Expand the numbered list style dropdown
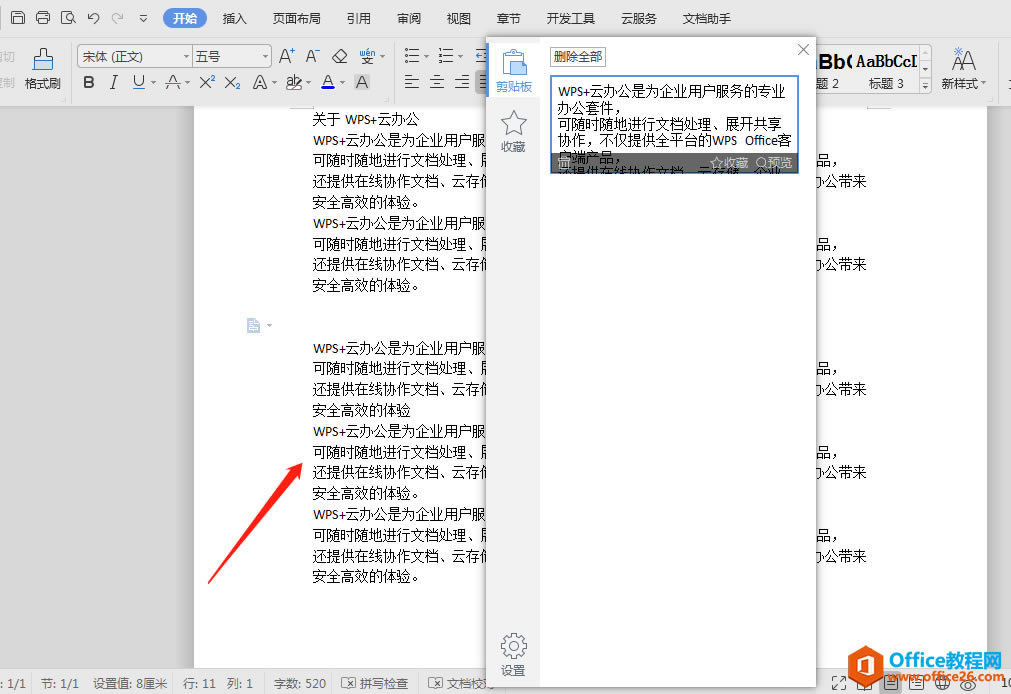 [x=460, y=57]
